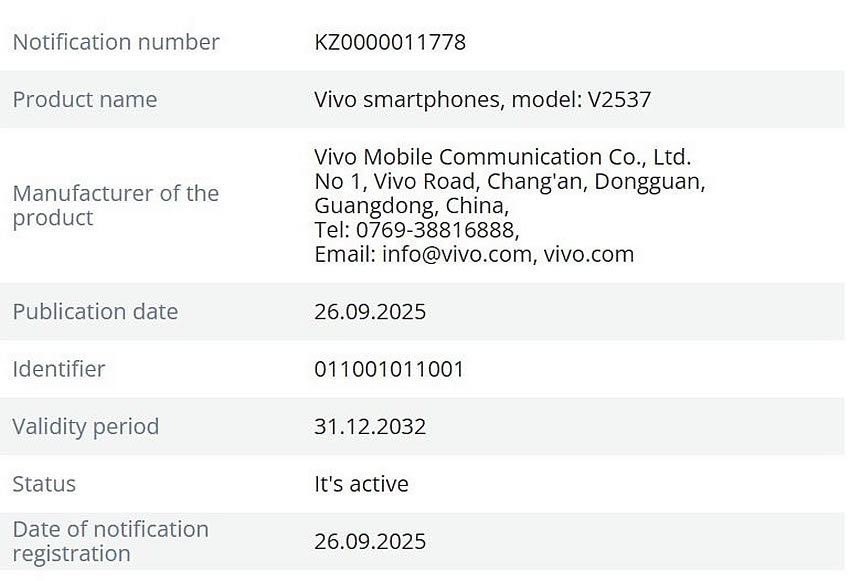
Task: Select the notification number KZ0000011778
Action: click(x=390, y=42)
